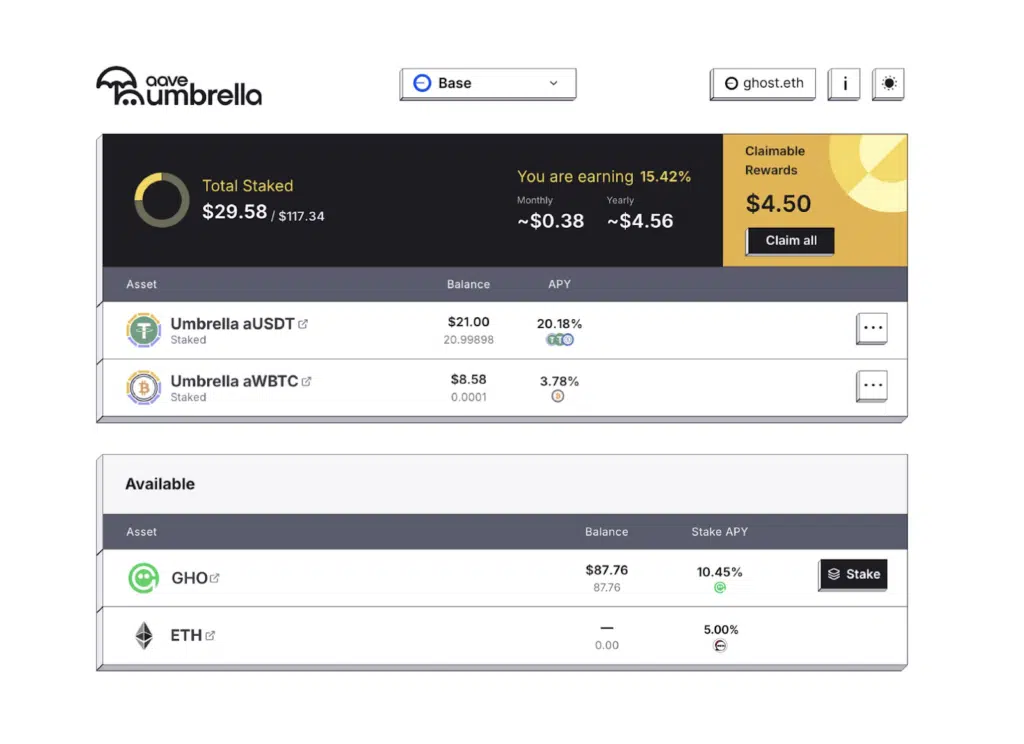Image resolution: width=1024 pixels, height=744 pixels.
Task: Open more options for Umbrella aUSDT
Action: click(x=872, y=329)
